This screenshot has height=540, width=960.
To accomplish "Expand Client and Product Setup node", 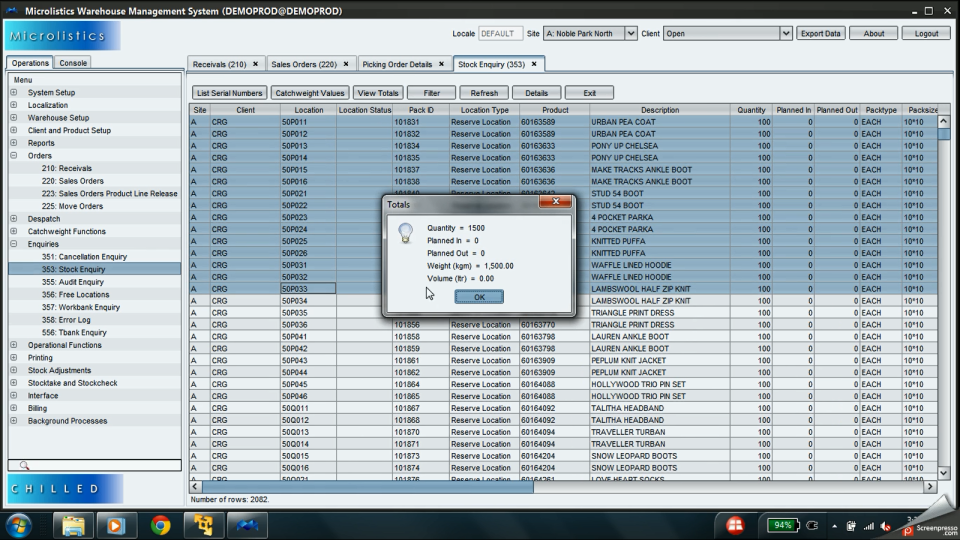I will pyautogui.click(x=13, y=130).
